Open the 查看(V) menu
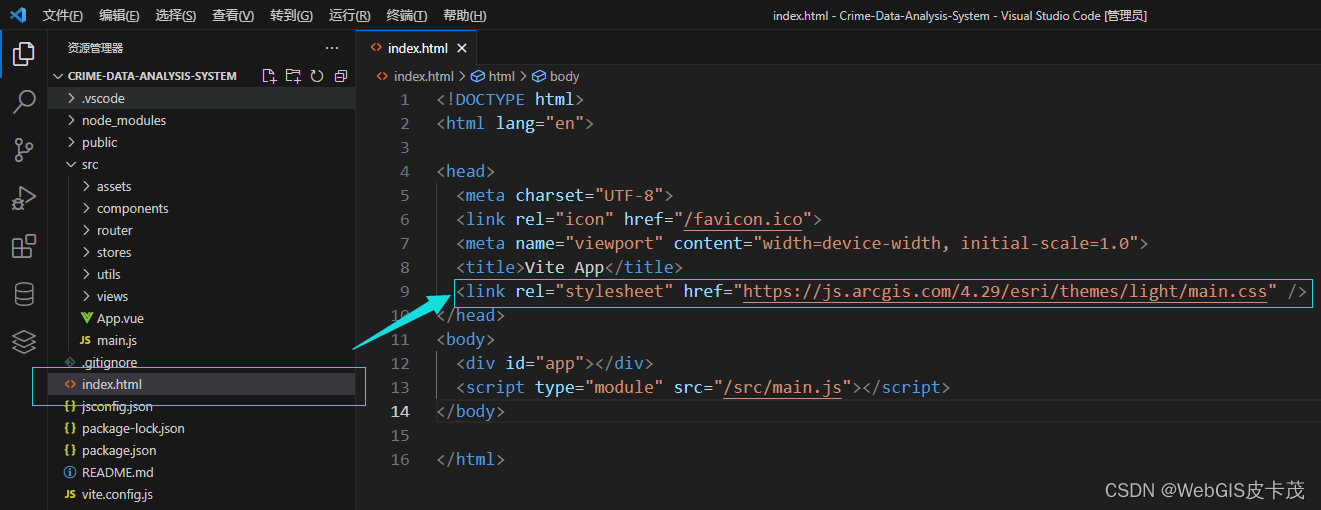1321x510 pixels. tap(233, 16)
